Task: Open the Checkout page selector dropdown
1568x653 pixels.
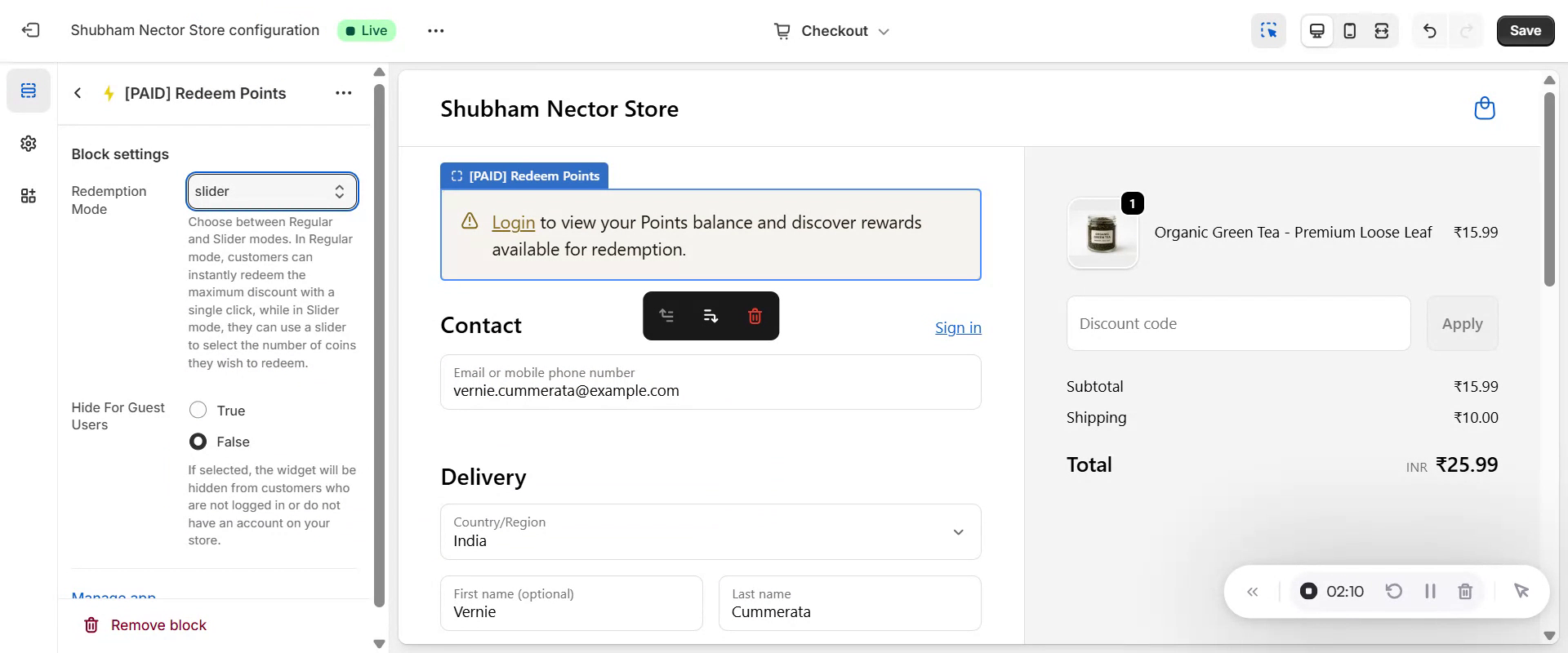Action: (831, 31)
